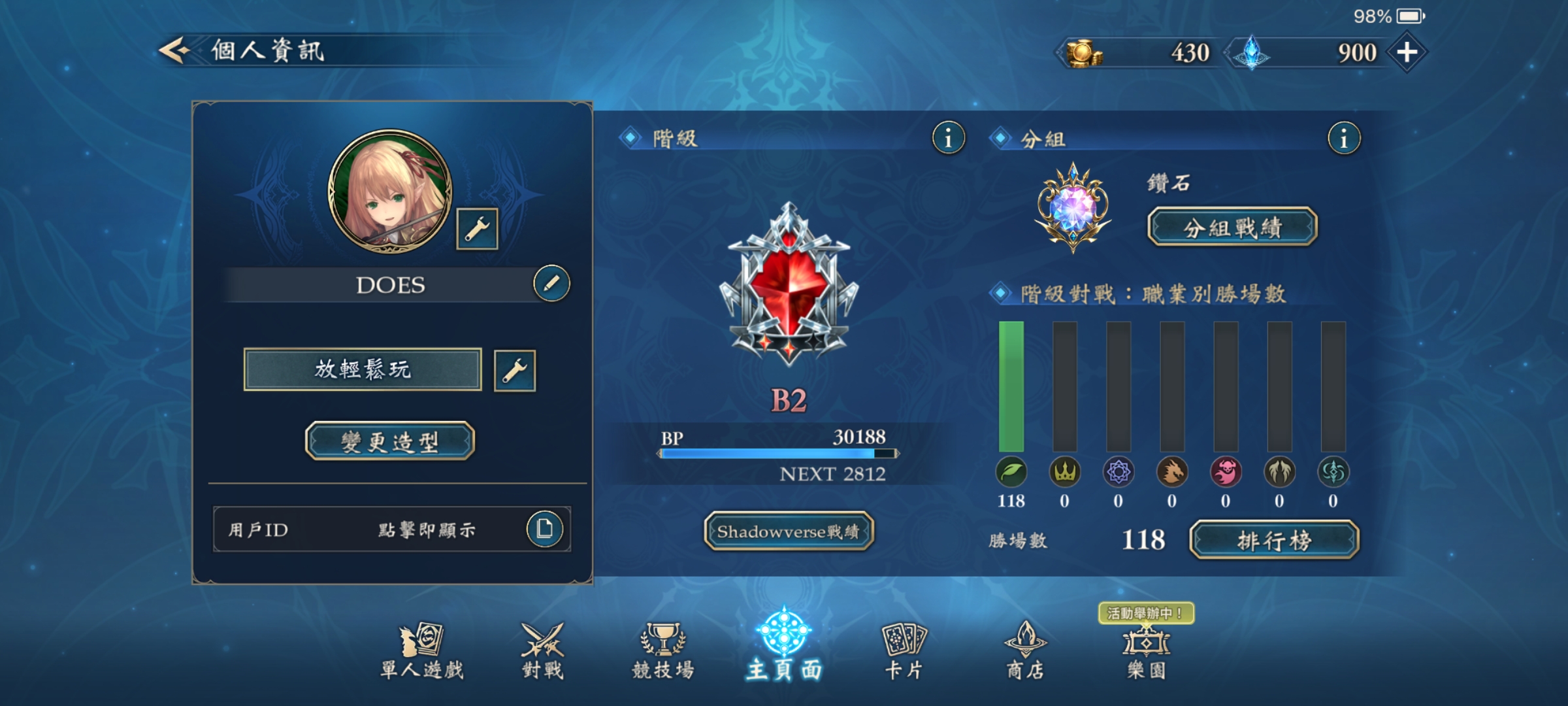Click the 變更造型 button

pos(390,441)
